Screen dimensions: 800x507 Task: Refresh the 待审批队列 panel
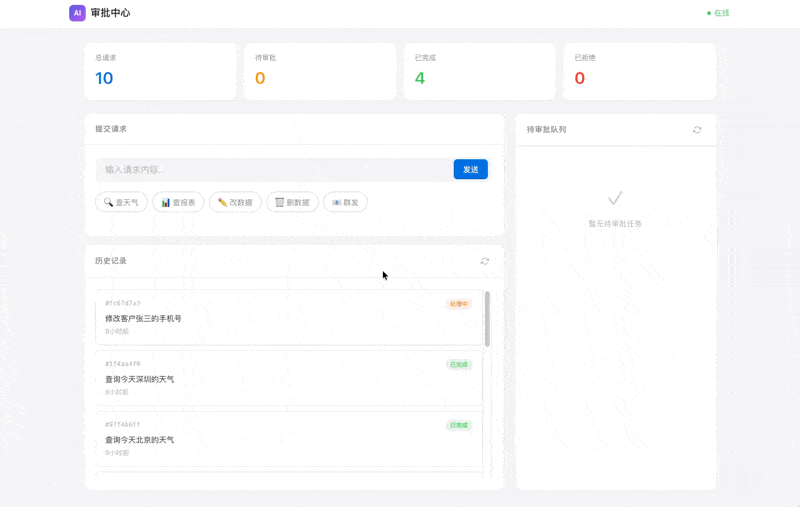(x=697, y=130)
